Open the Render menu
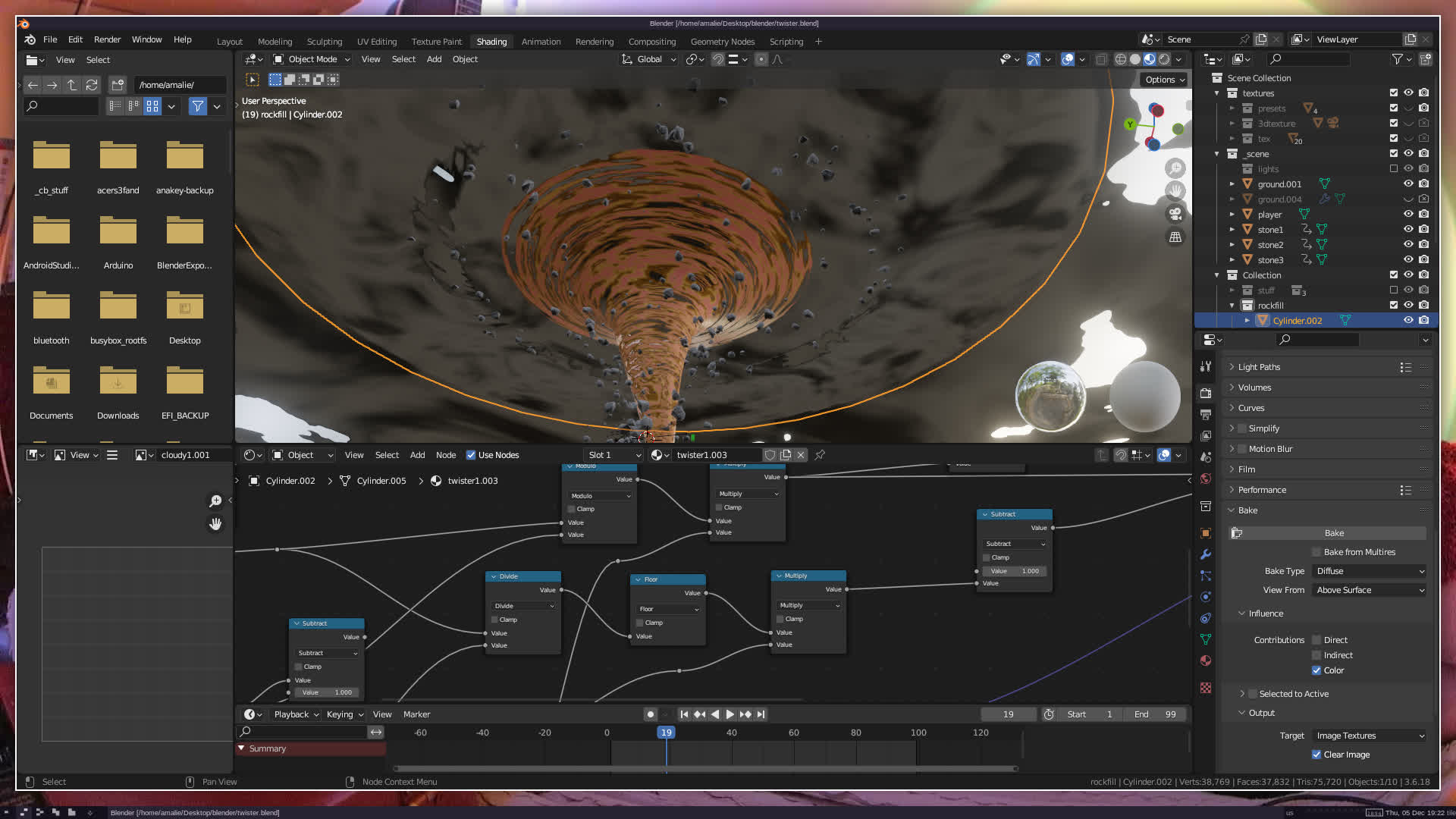This screenshot has height=819, width=1456. coord(107,39)
